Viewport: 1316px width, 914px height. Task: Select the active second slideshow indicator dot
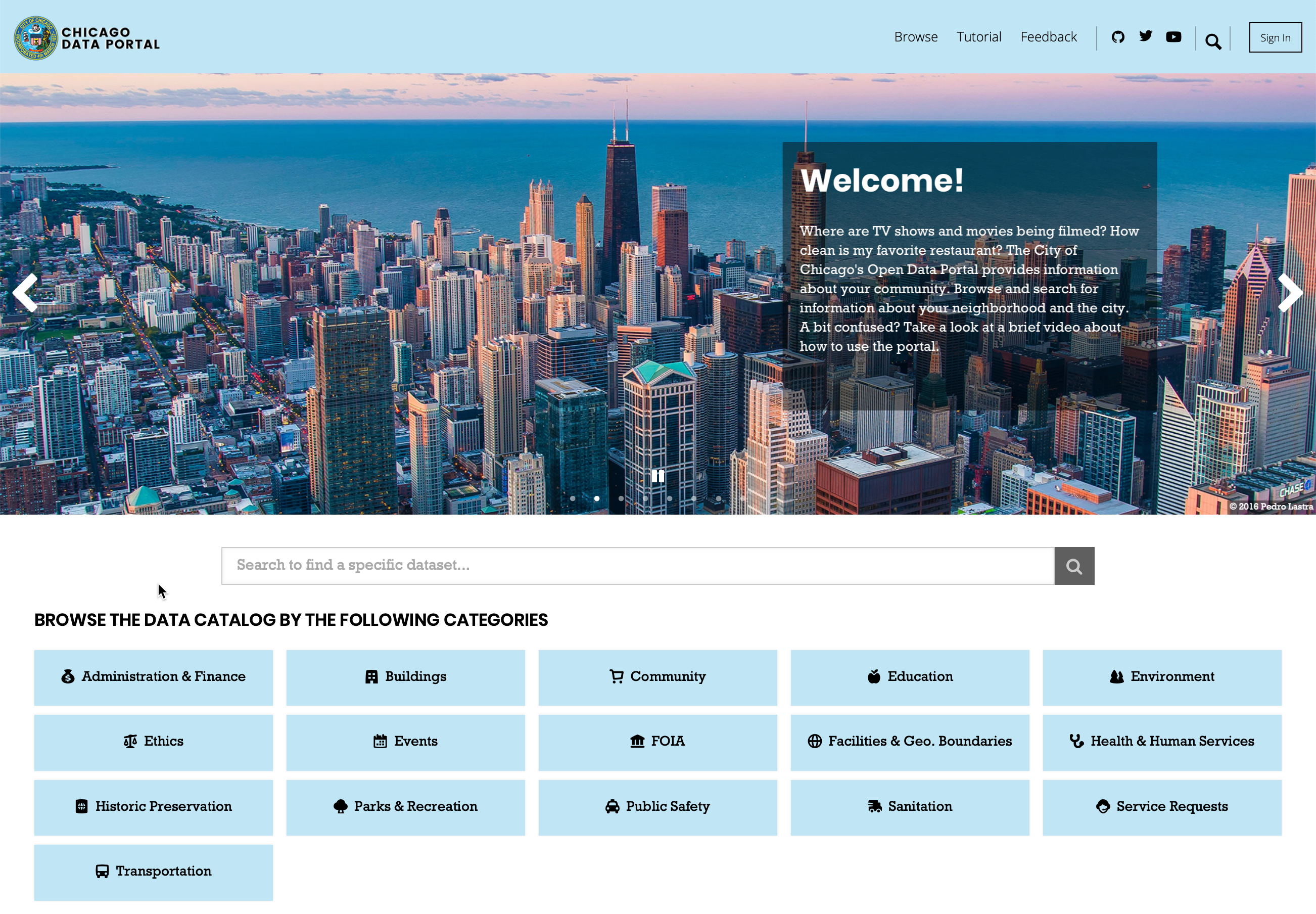[596, 498]
